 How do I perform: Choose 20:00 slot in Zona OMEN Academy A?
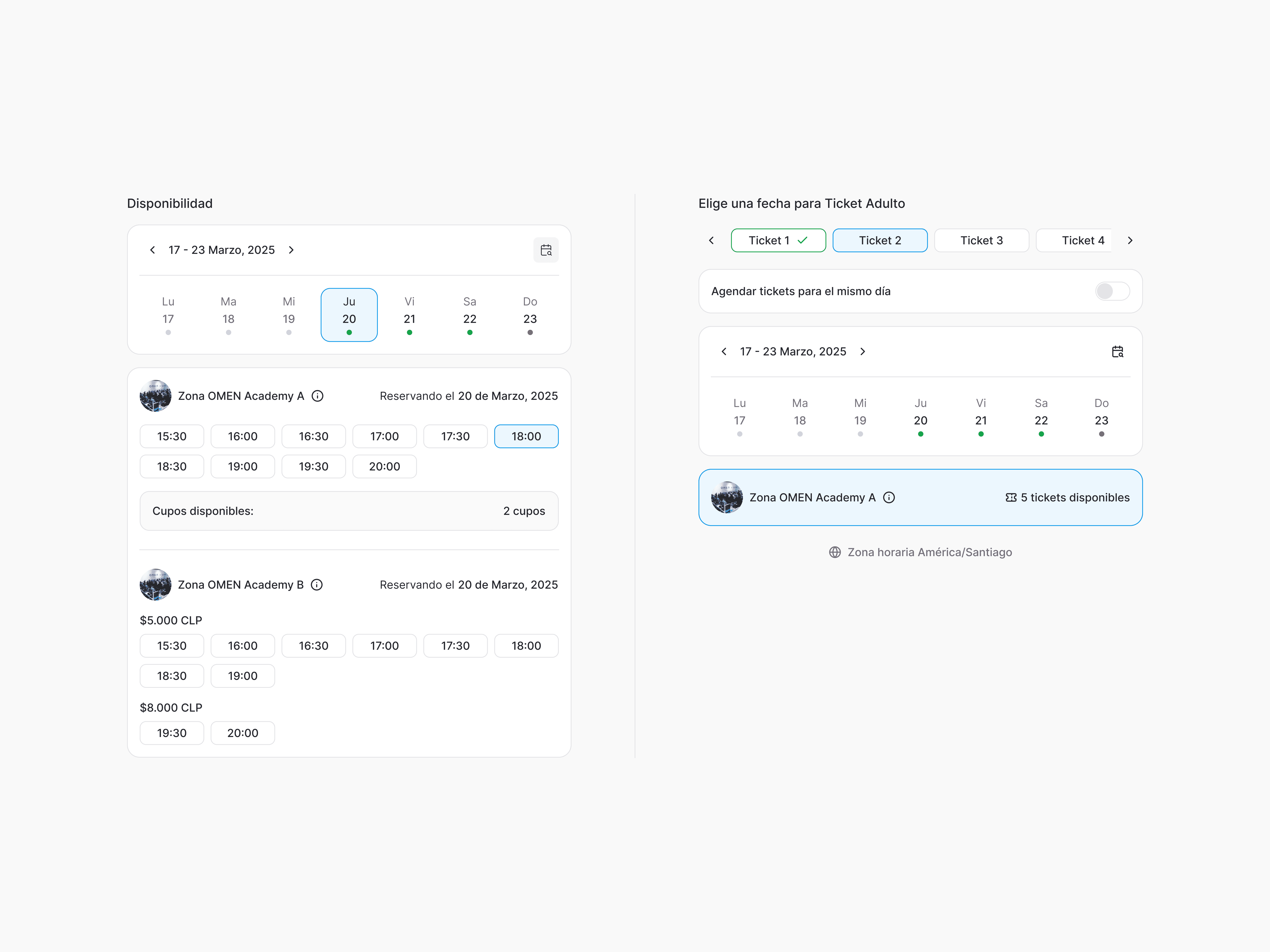click(x=385, y=466)
